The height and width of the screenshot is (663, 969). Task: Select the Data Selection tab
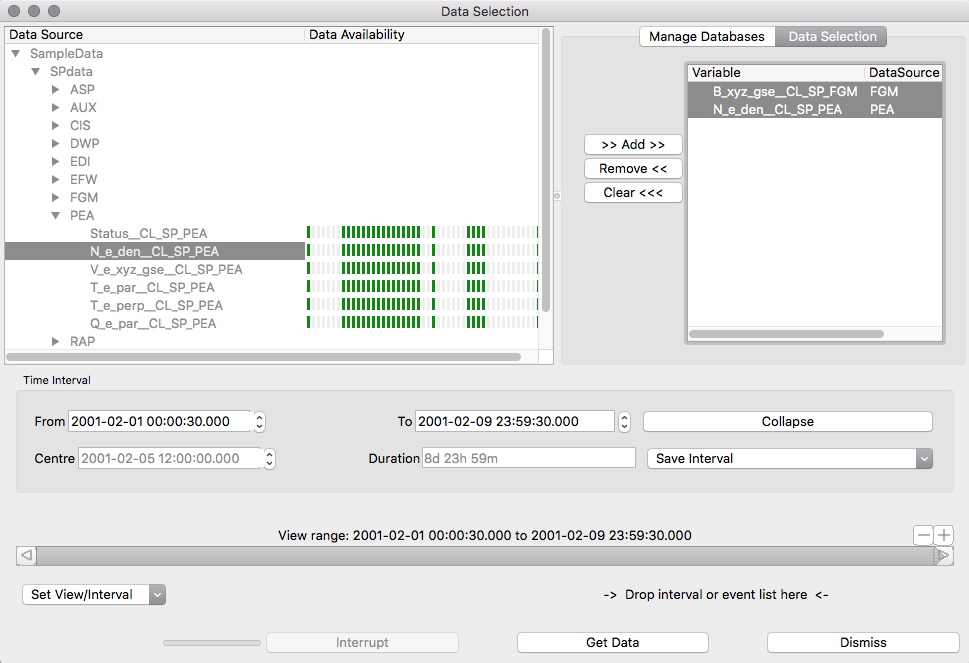pos(832,37)
